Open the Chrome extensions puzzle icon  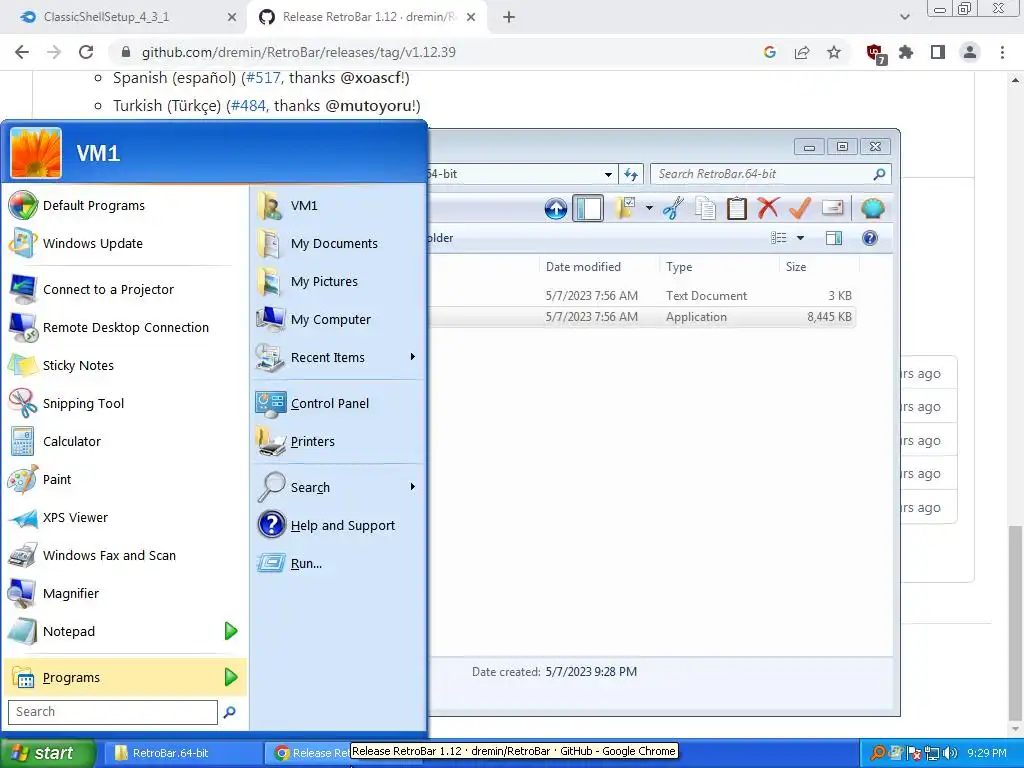tap(906, 52)
